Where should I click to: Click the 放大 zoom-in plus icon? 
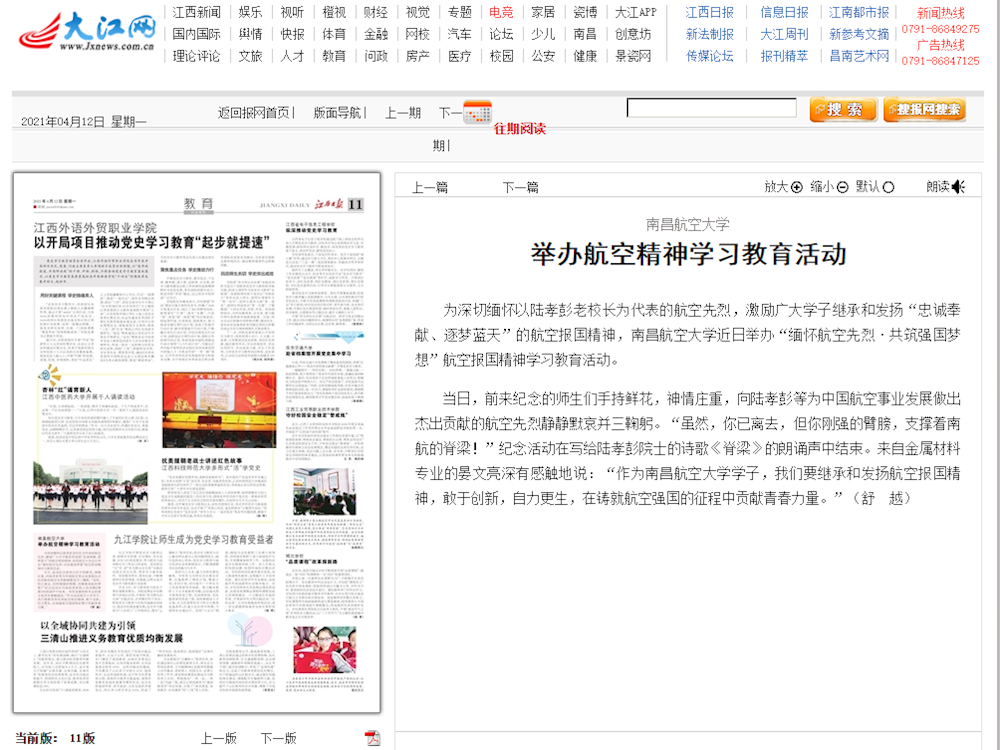coord(797,187)
